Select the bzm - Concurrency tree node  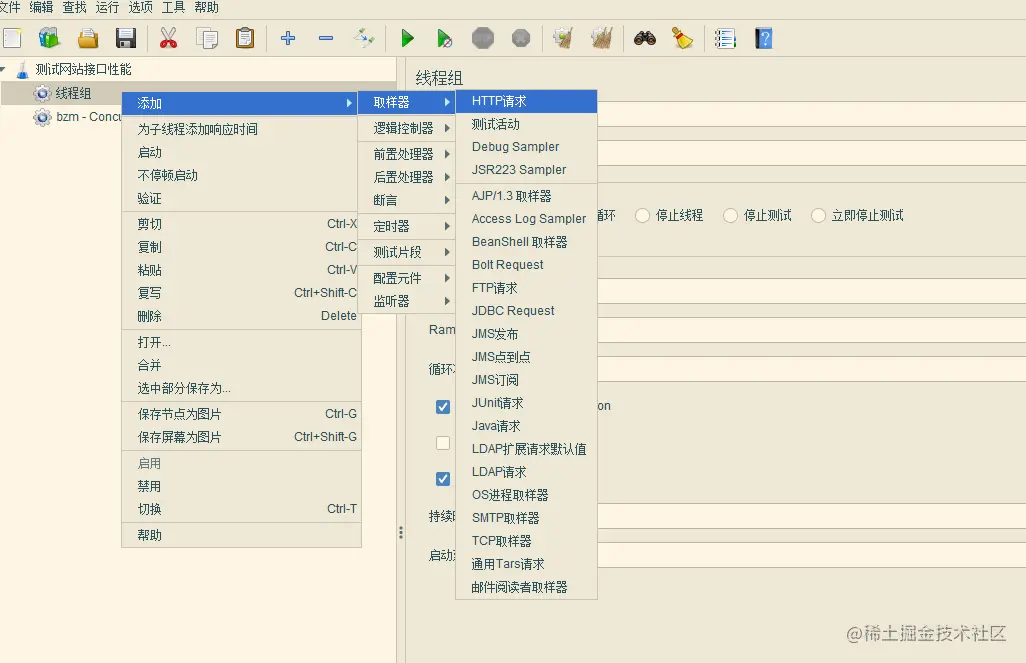pyautogui.click(x=86, y=117)
